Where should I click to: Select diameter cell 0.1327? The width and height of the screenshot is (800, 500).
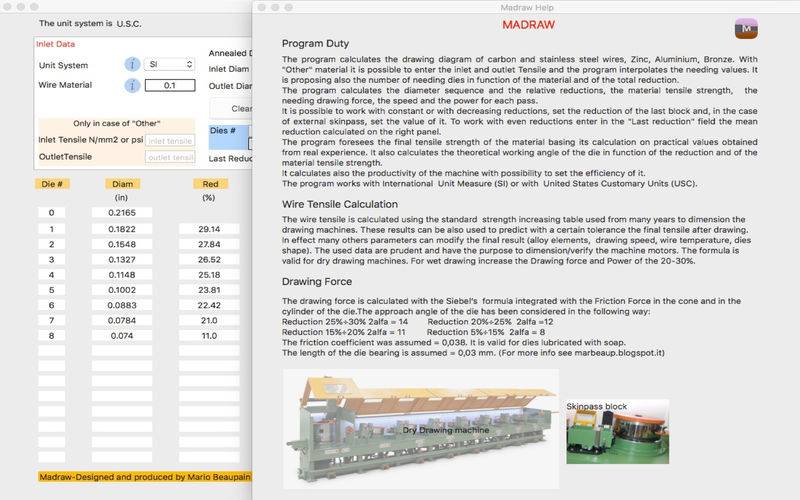tap(122, 260)
